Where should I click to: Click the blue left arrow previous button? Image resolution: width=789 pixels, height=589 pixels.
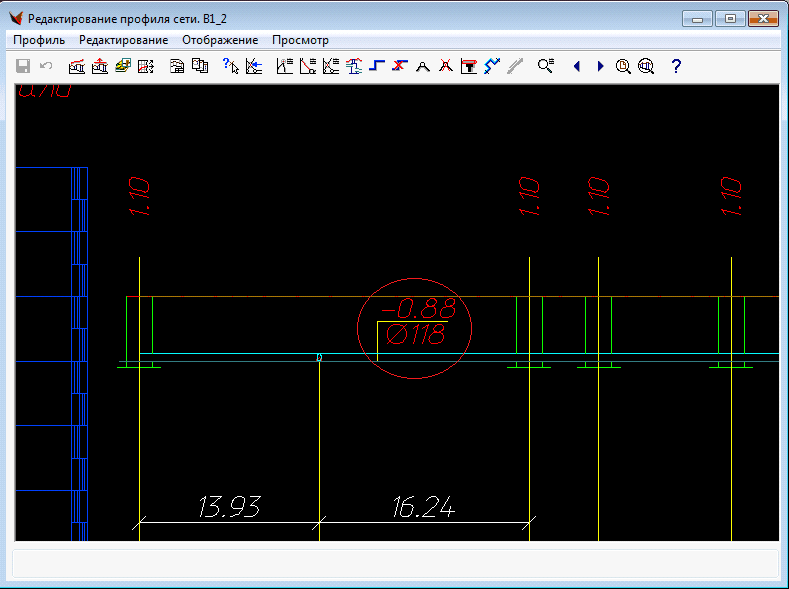[x=577, y=66]
